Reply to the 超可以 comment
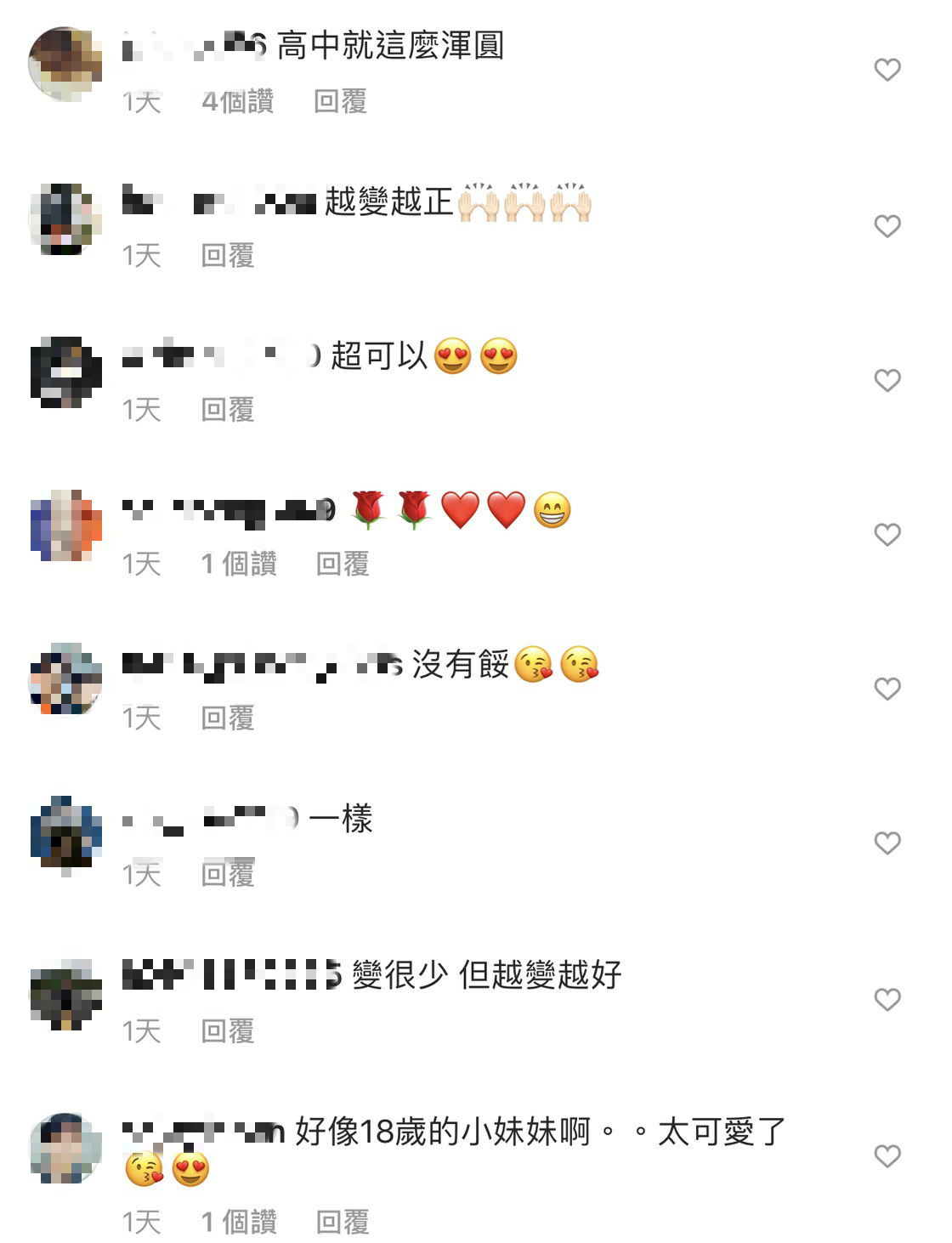952x1243 pixels. [228, 410]
